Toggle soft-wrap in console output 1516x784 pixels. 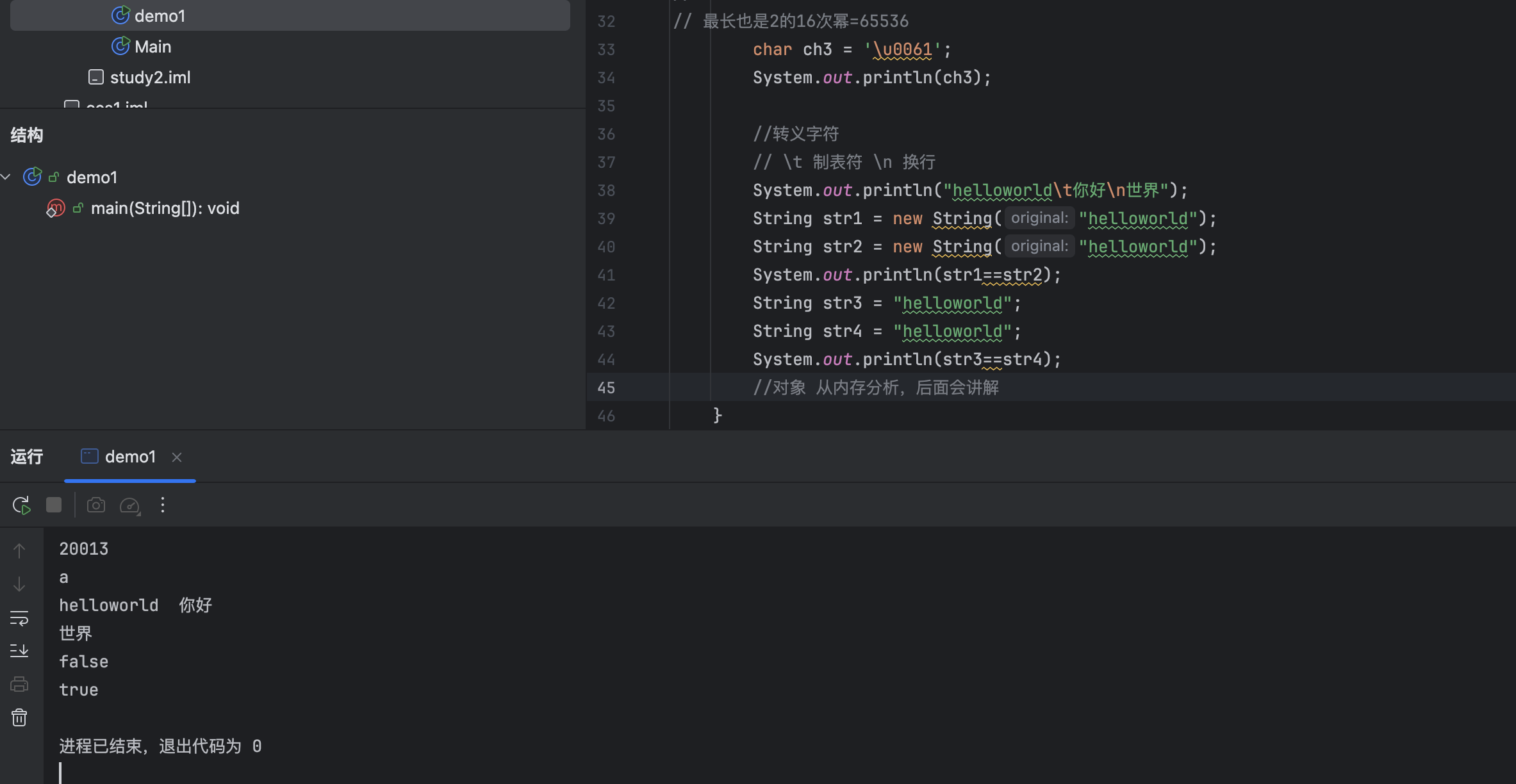19,618
